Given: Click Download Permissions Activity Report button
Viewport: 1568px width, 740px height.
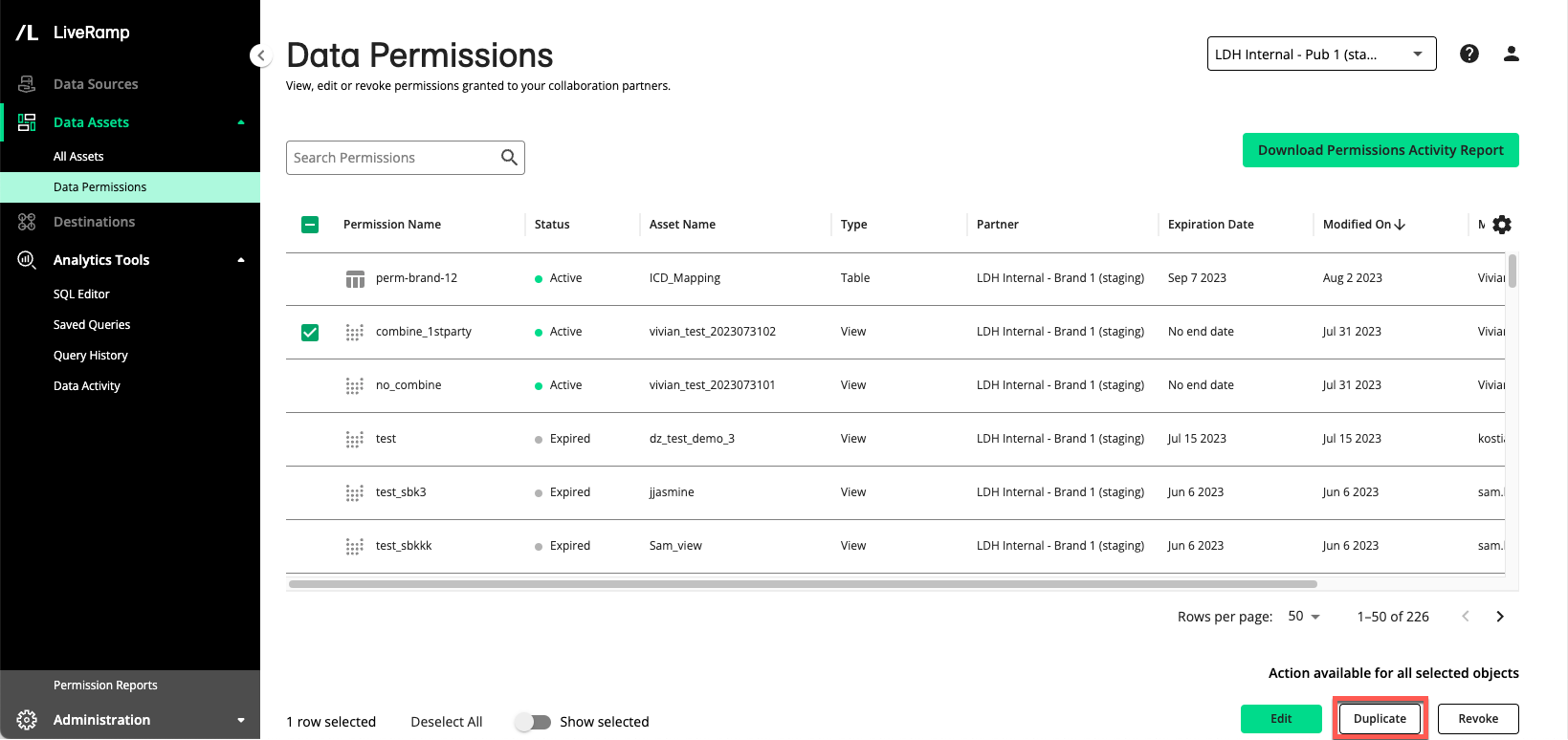Looking at the screenshot, I should pos(1380,150).
